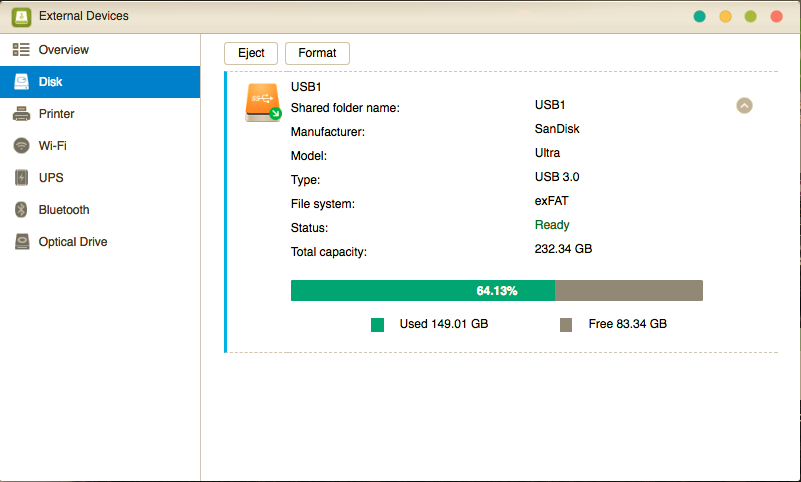
Task: Click the Wi-Fi signal icon
Action: pyautogui.click(x=21, y=146)
